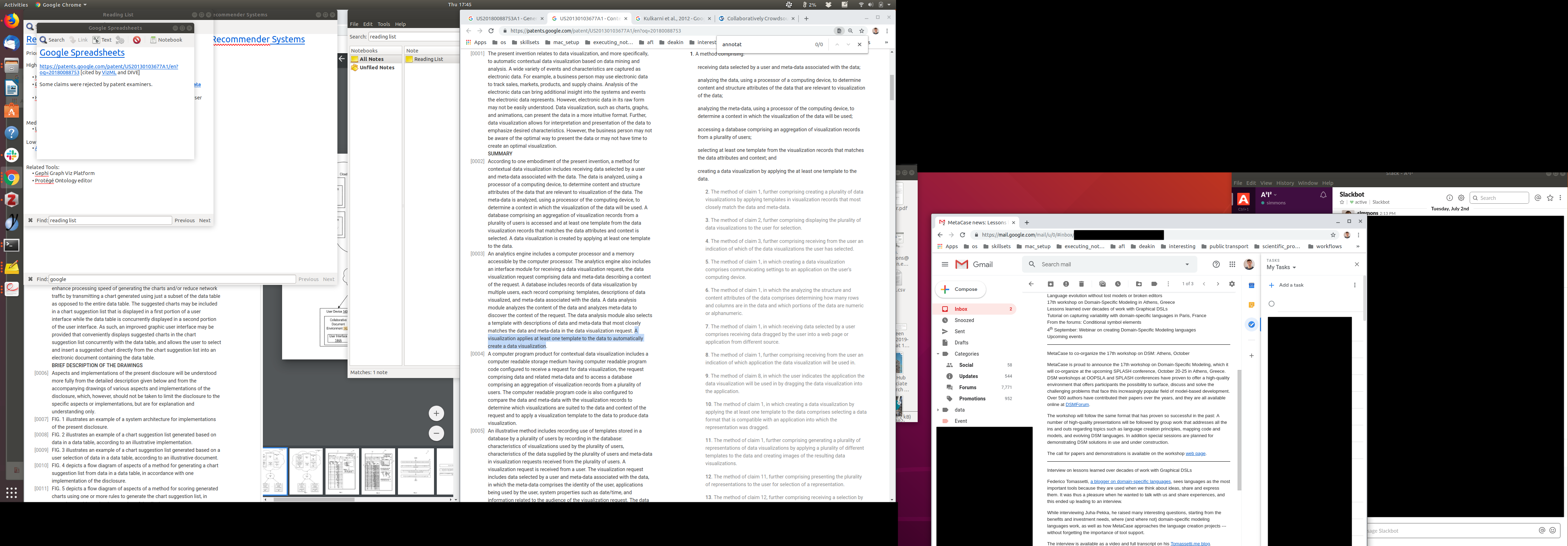This screenshot has width=1568, height=546.
Task: Open the Tools menu in notes window
Action: coord(384,24)
